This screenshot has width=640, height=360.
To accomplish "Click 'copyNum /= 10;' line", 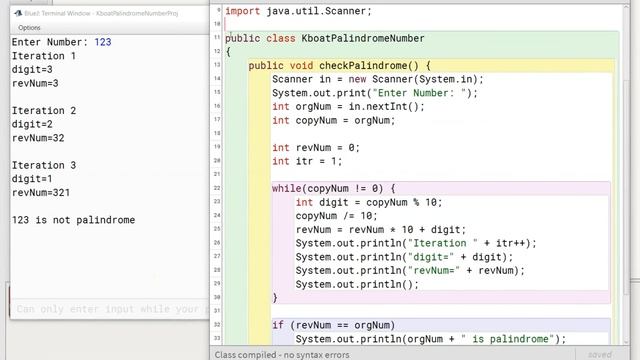I will point(336,216).
